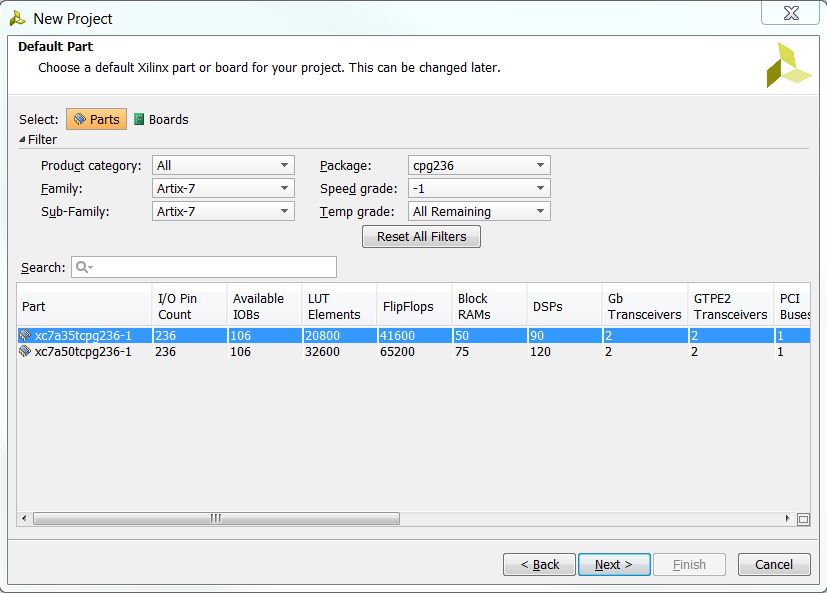This screenshot has height=593, width=827.
Task: Go to the Back page
Action: tap(539, 565)
